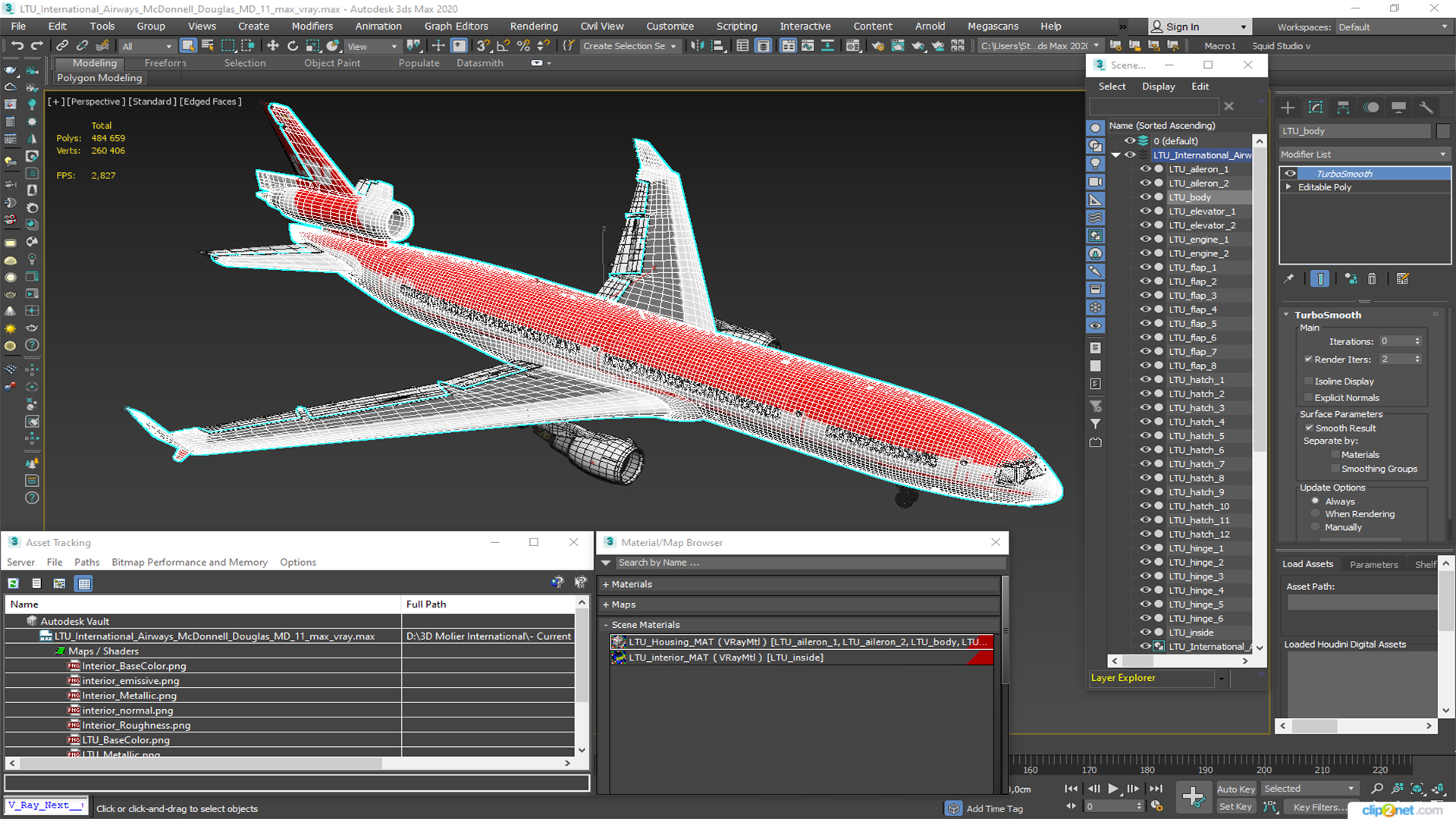Click Play Animation button
Viewport: 1456px width, 819px height.
(1113, 789)
